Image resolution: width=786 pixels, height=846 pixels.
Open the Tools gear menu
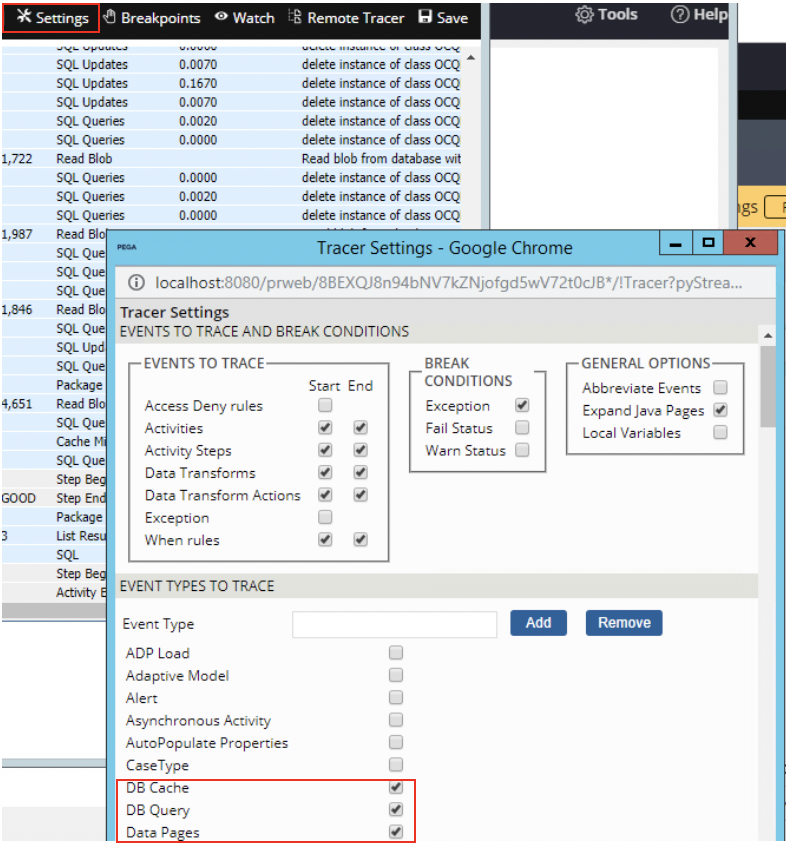click(x=606, y=15)
